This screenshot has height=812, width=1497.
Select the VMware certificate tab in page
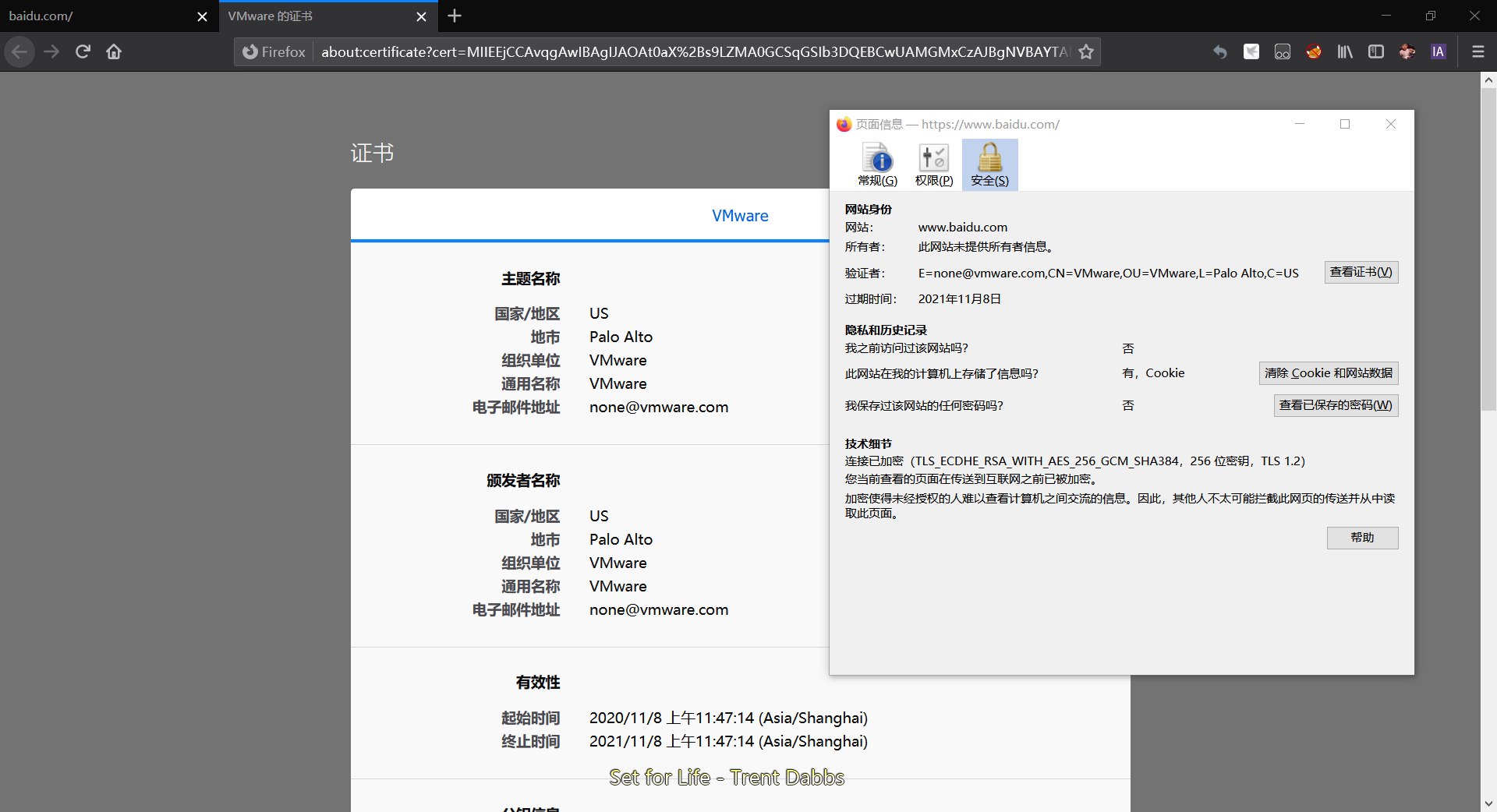tap(740, 216)
